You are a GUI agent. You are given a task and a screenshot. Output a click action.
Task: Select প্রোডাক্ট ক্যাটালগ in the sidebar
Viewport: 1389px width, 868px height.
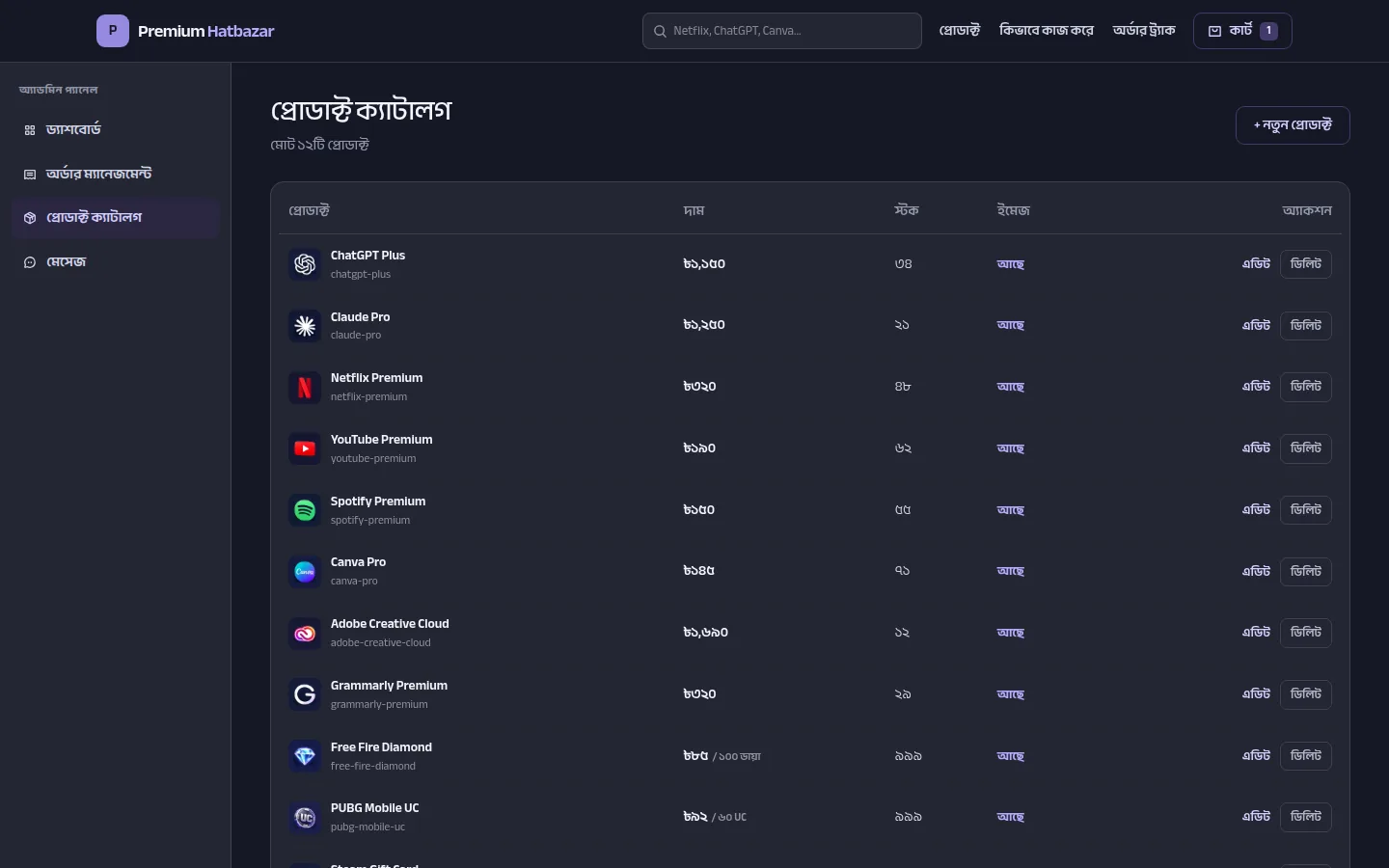click(116, 218)
